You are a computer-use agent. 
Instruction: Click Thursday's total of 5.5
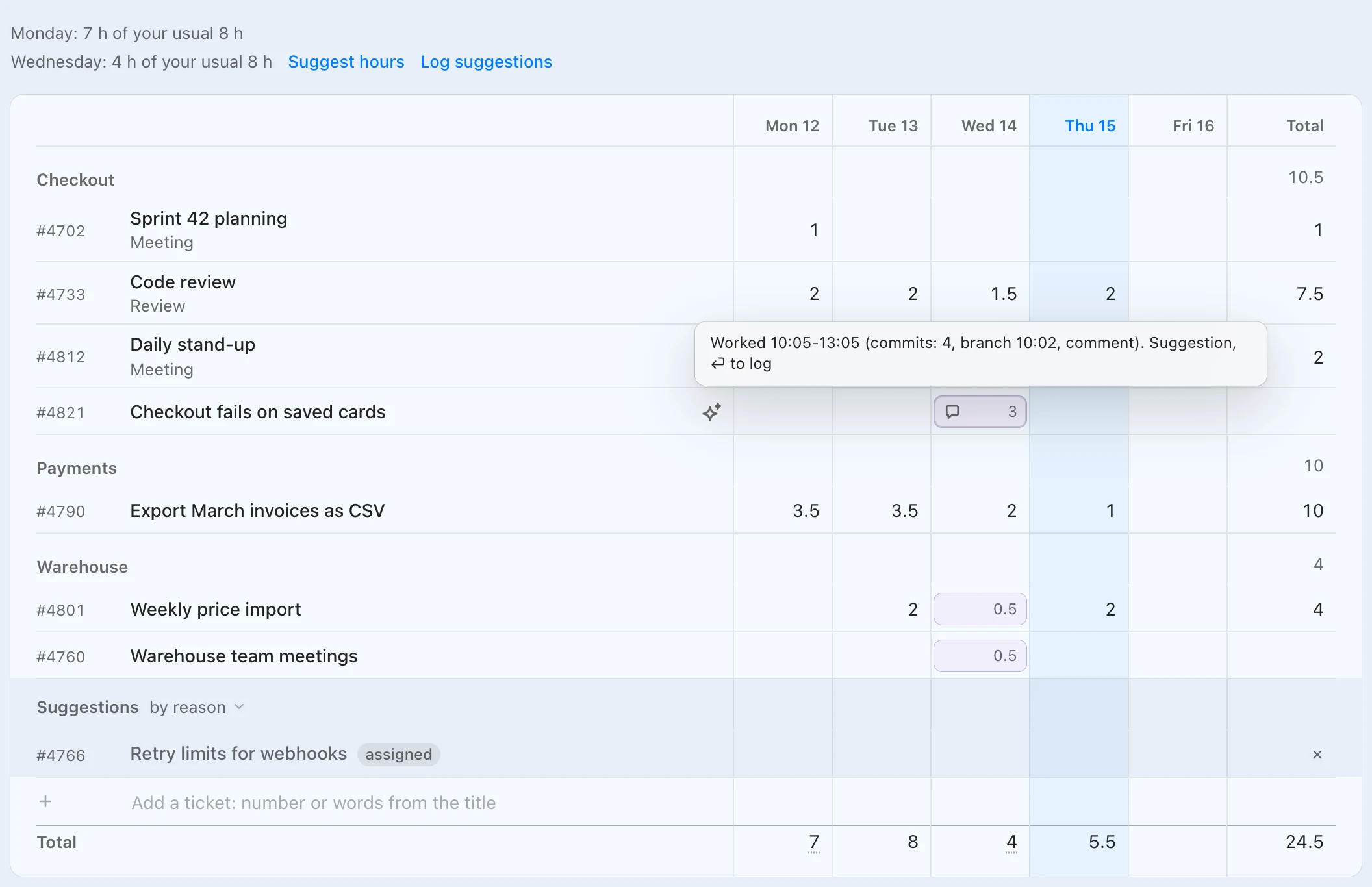pos(1102,842)
